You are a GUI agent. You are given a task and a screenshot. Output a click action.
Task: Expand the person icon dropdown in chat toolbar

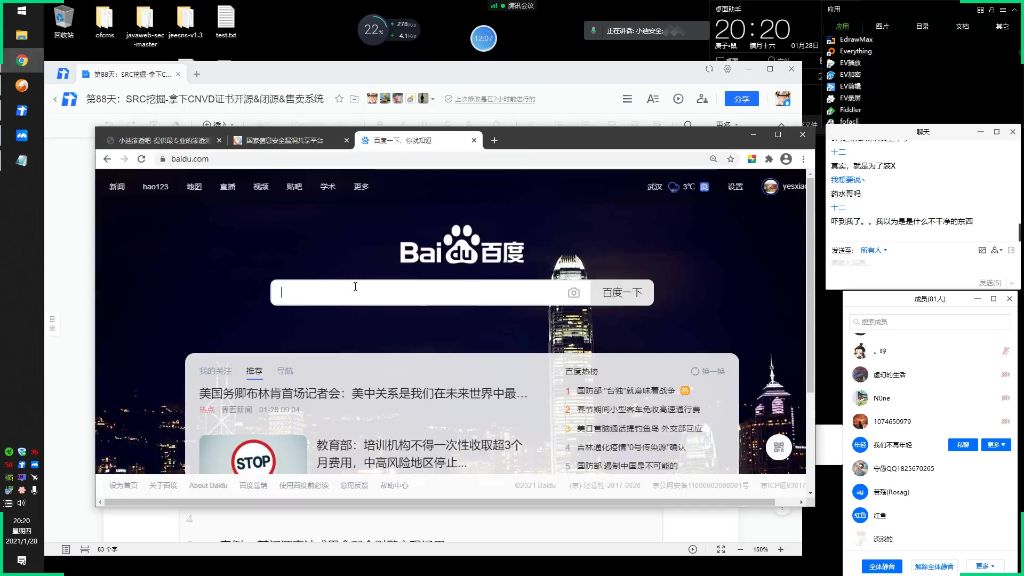(x=997, y=250)
